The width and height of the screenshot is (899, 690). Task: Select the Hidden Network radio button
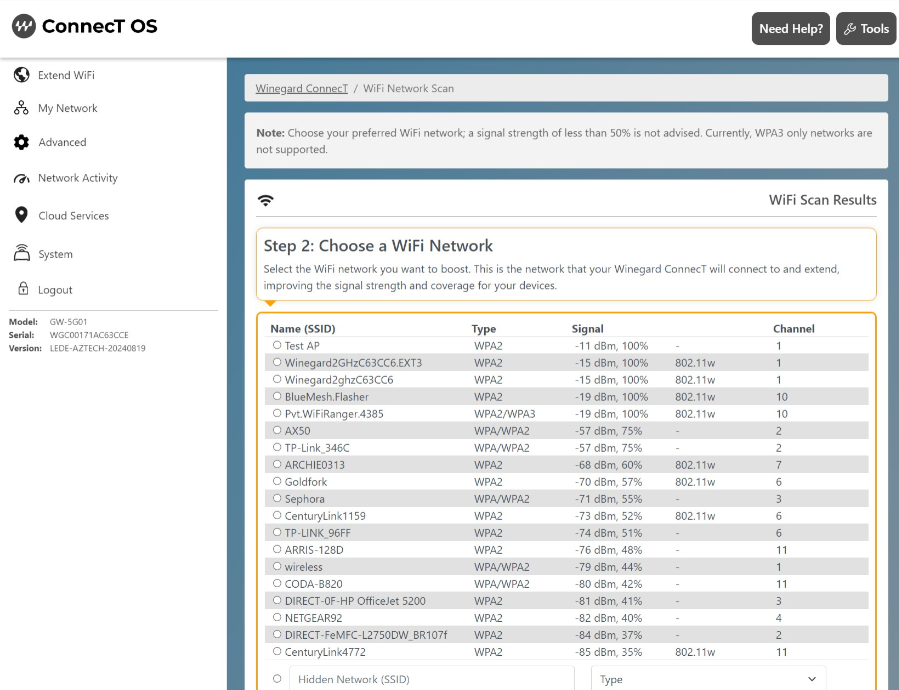coord(277,678)
